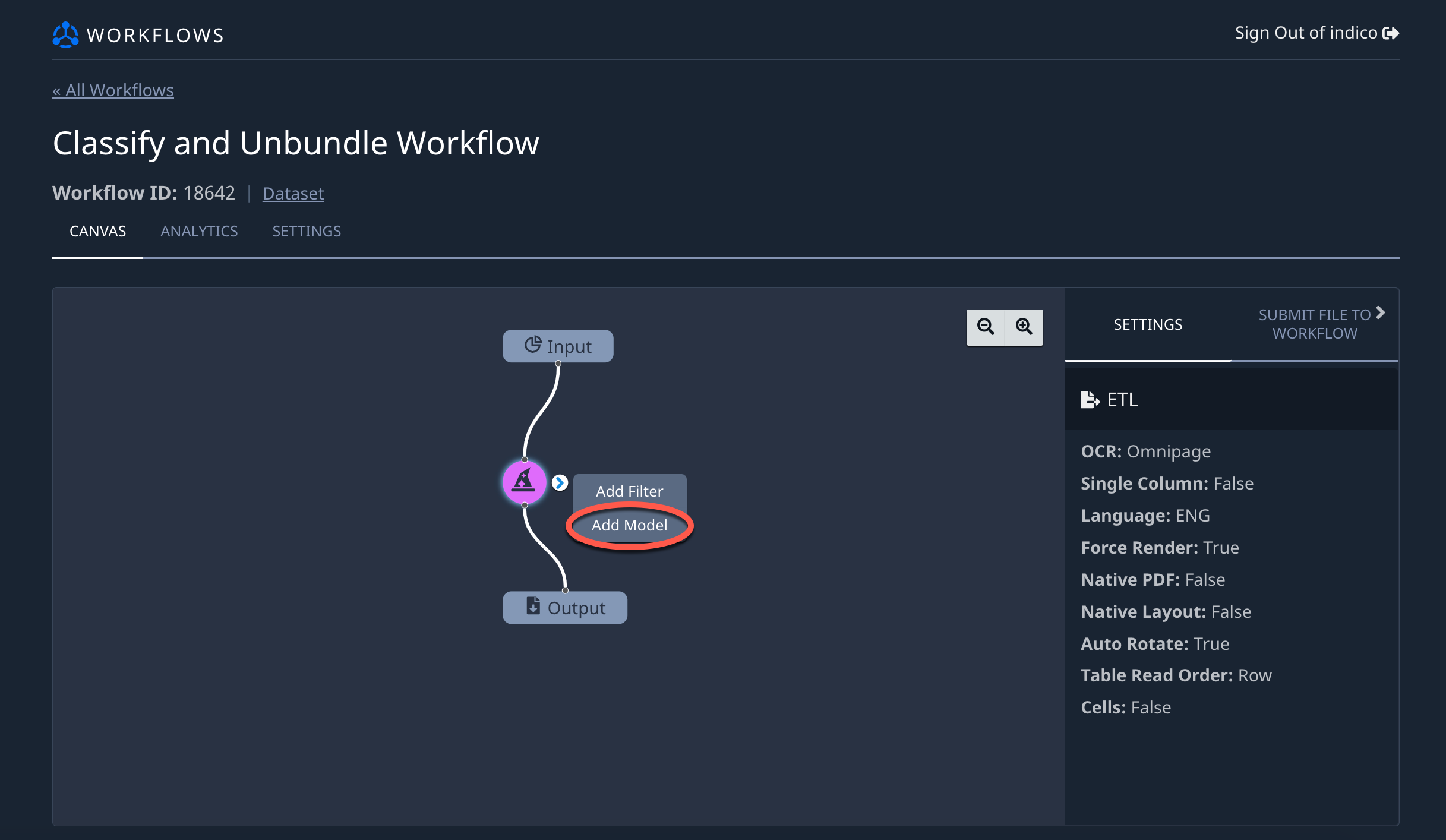Click the OCR: Omnipage setting
The image size is (1446, 840).
[x=1145, y=451]
